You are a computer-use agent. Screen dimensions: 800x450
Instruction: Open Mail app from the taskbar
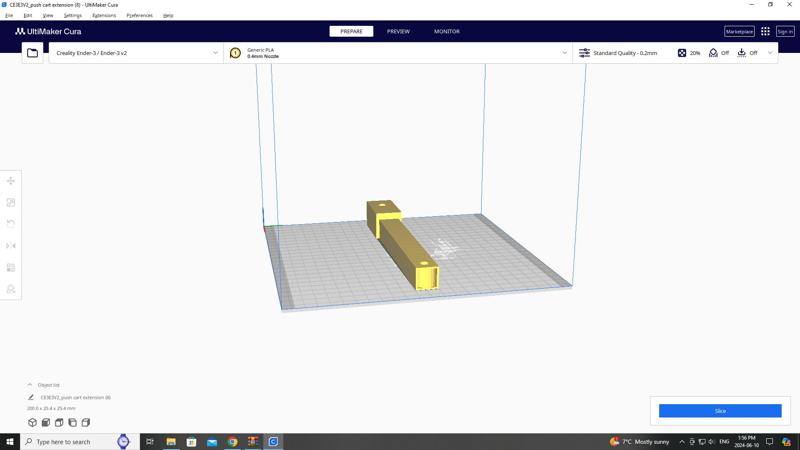pyautogui.click(x=212, y=442)
